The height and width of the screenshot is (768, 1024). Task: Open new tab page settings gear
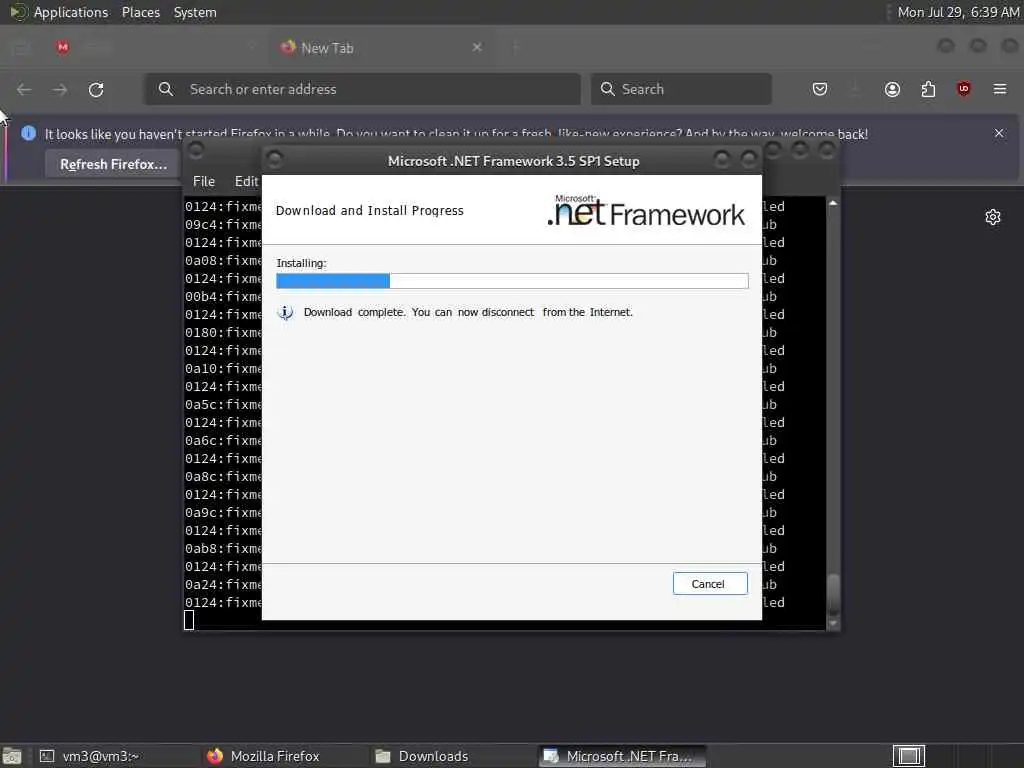click(993, 217)
